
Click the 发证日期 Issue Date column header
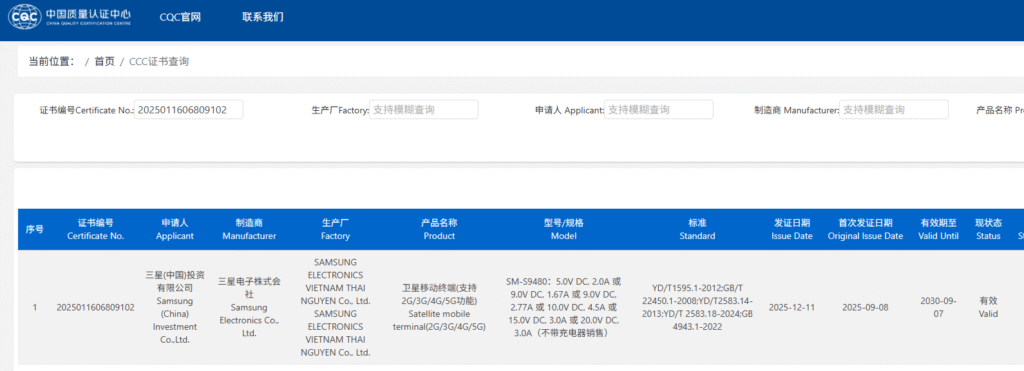[792, 229]
